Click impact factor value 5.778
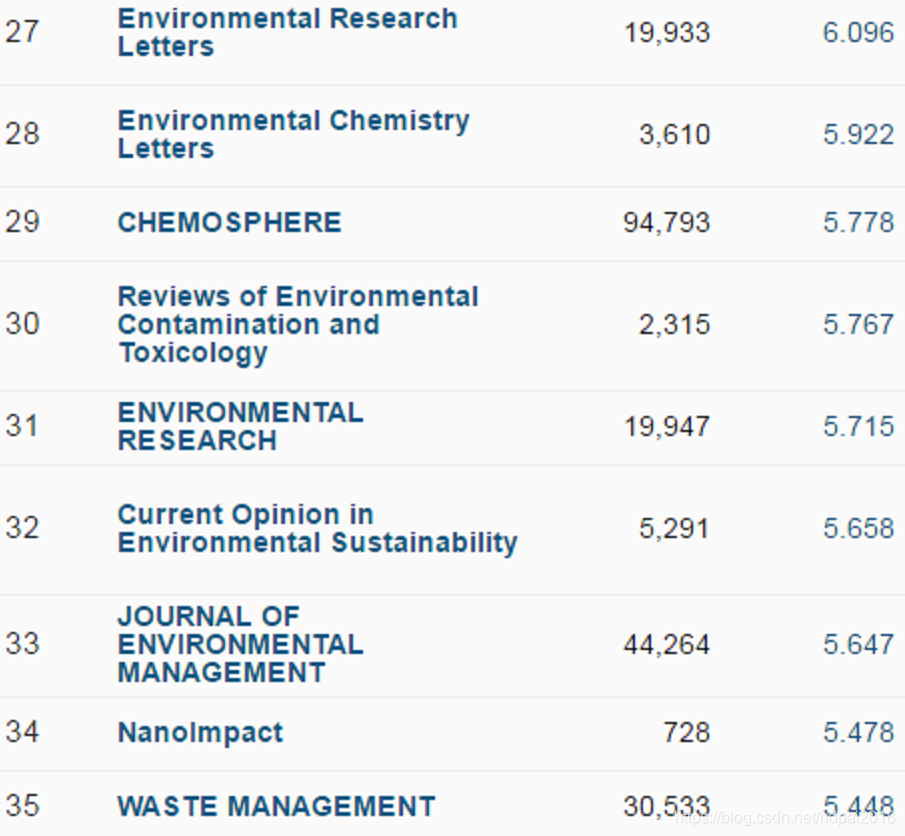This screenshot has height=836, width=905. (858, 222)
